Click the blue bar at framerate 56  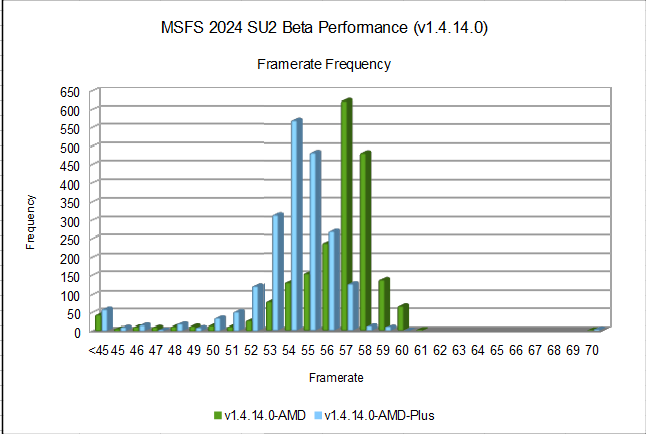[334, 280]
